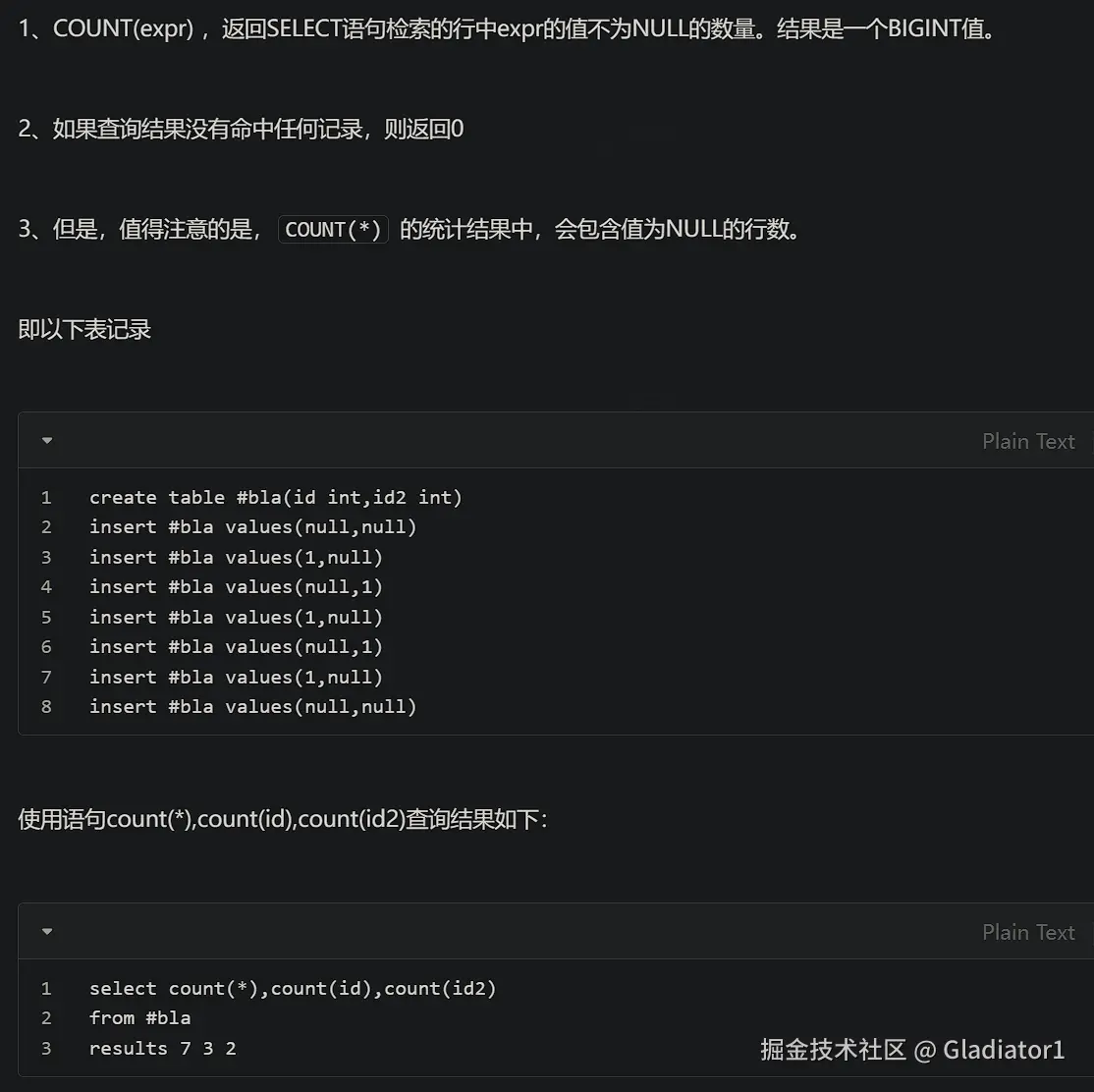Click the text 即以下表记录
Screen dimensions: 1094x1092
click(84, 329)
